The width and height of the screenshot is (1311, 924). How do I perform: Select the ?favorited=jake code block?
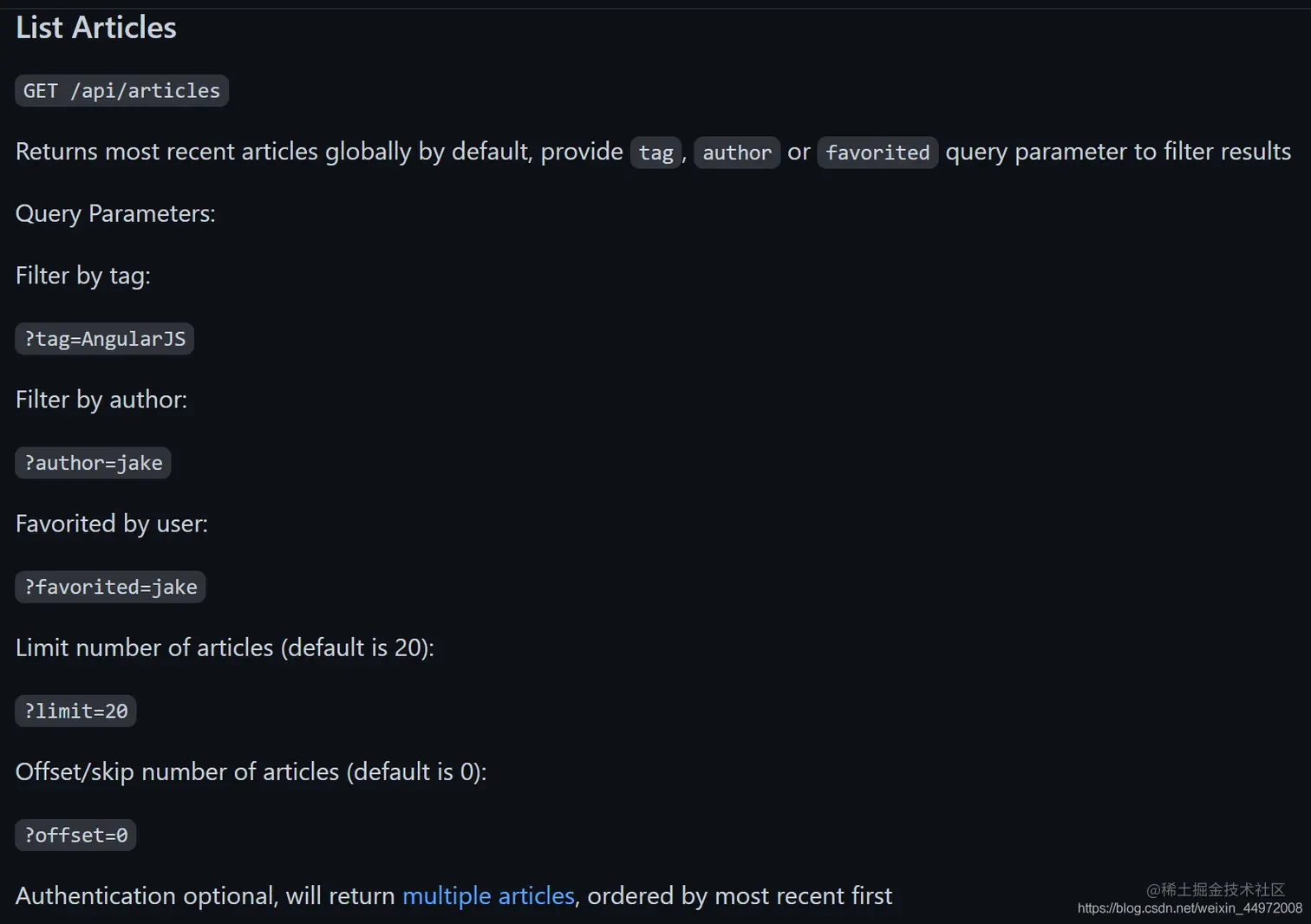coord(110,587)
